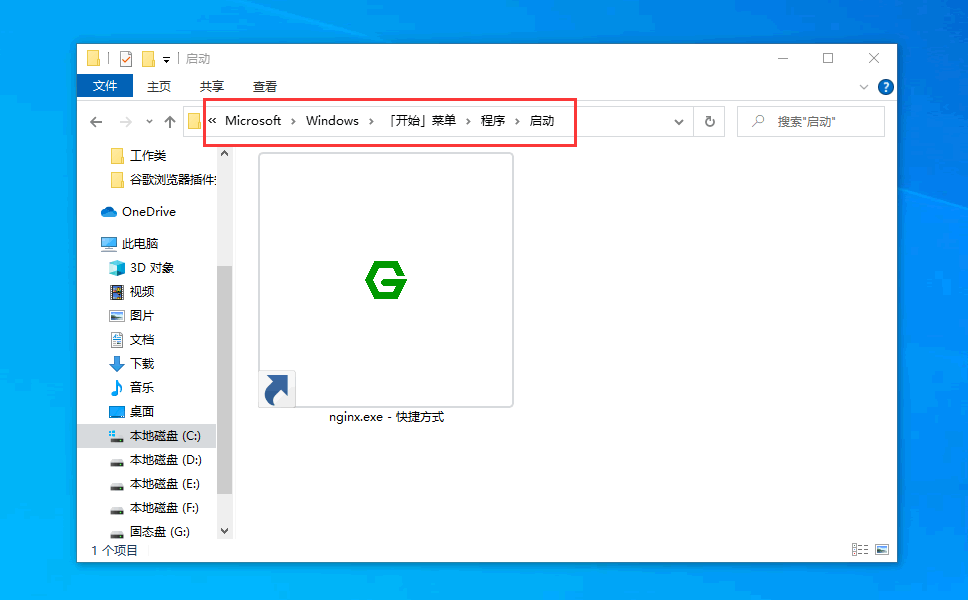This screenshot has width=968, height=600.
Task: Go up one folder level
Action: point(170,122)
